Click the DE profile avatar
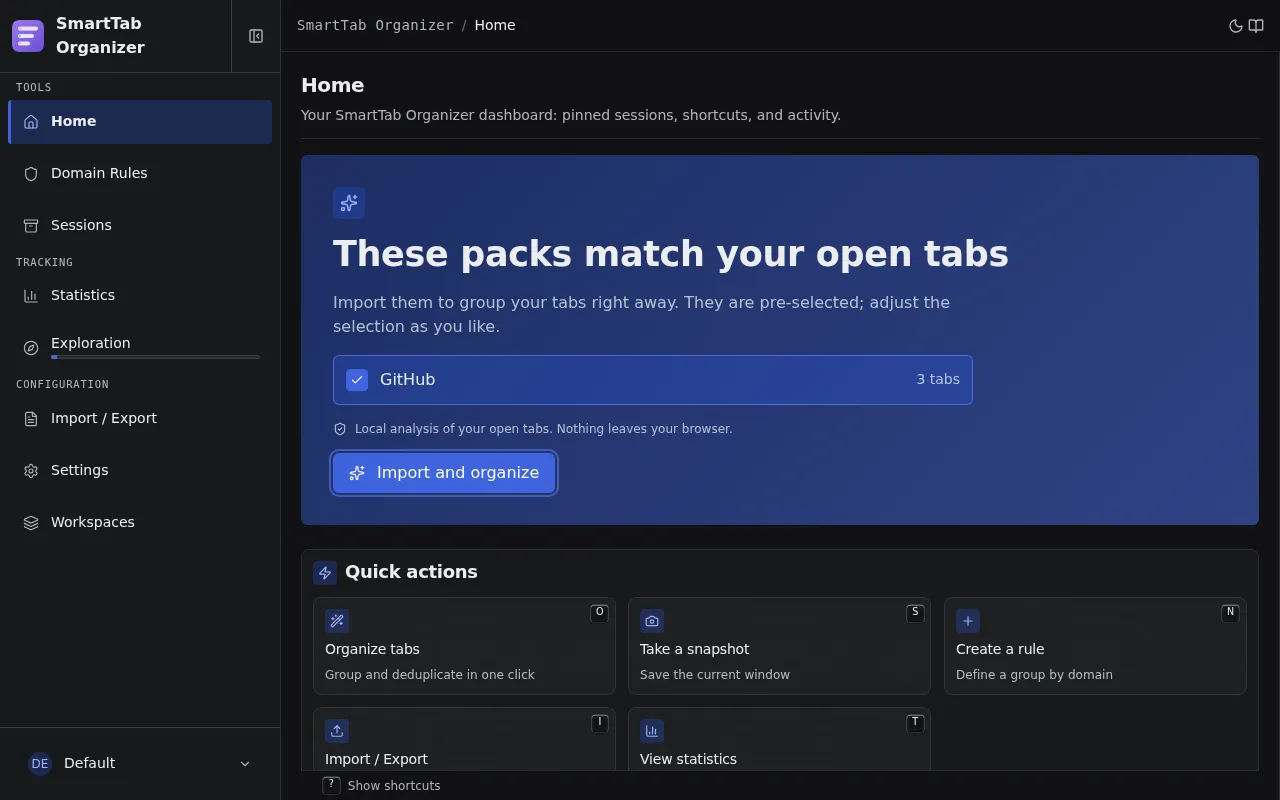 click(x=40, y=763)
